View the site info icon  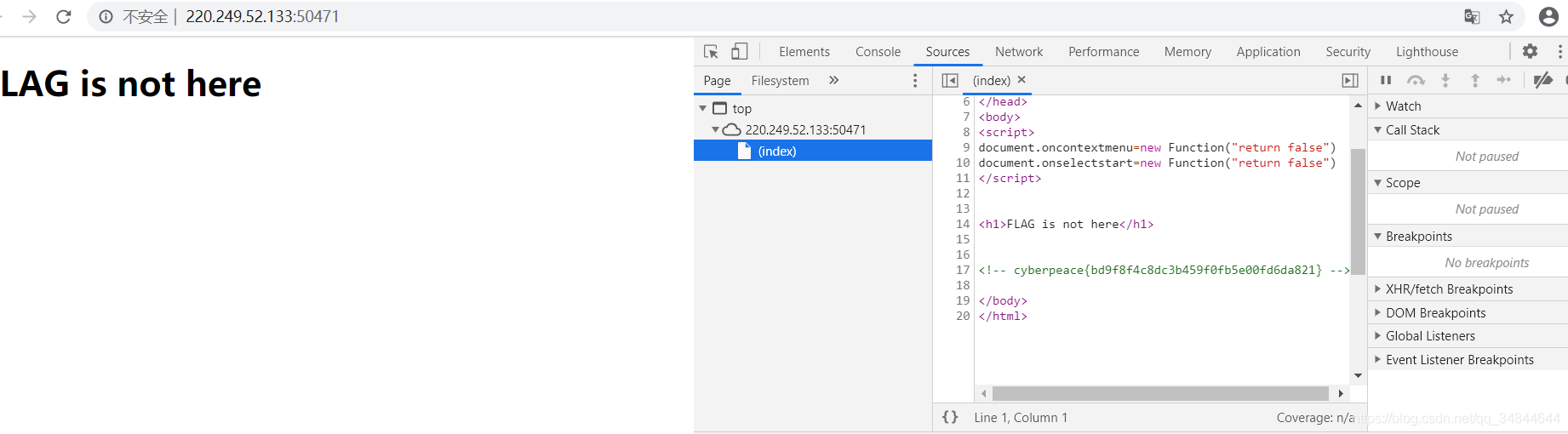pyautogui.click(x=106, y=17)
